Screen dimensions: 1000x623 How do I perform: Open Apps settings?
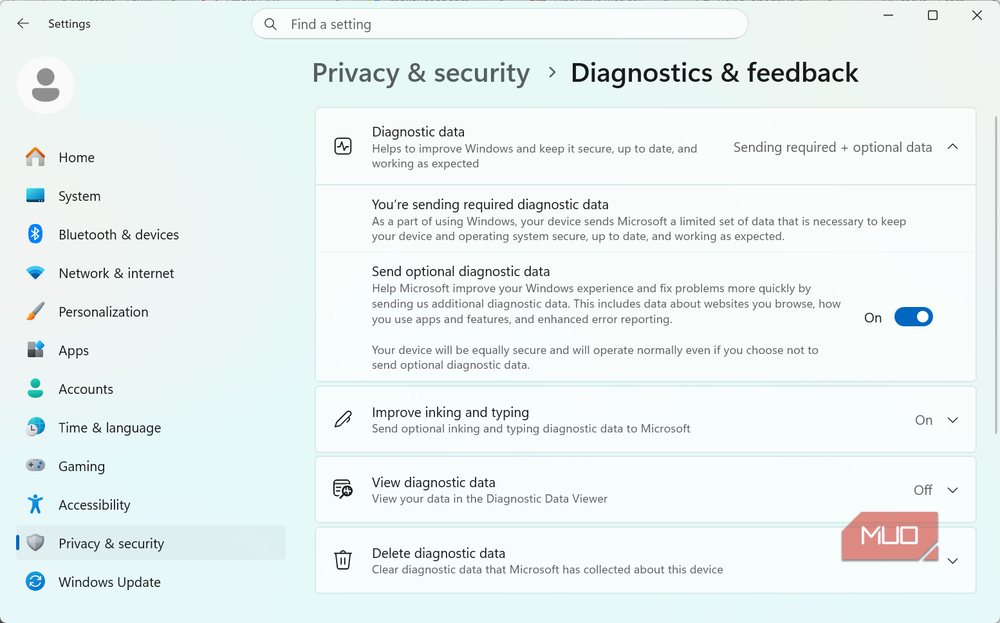pyautogui.click(x=151, y=350)
